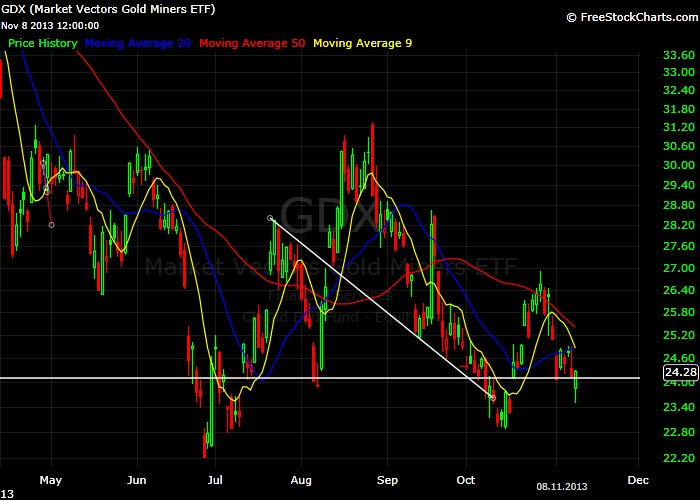
Task: Click the May label on time axis
Action: tap(50, 481)
